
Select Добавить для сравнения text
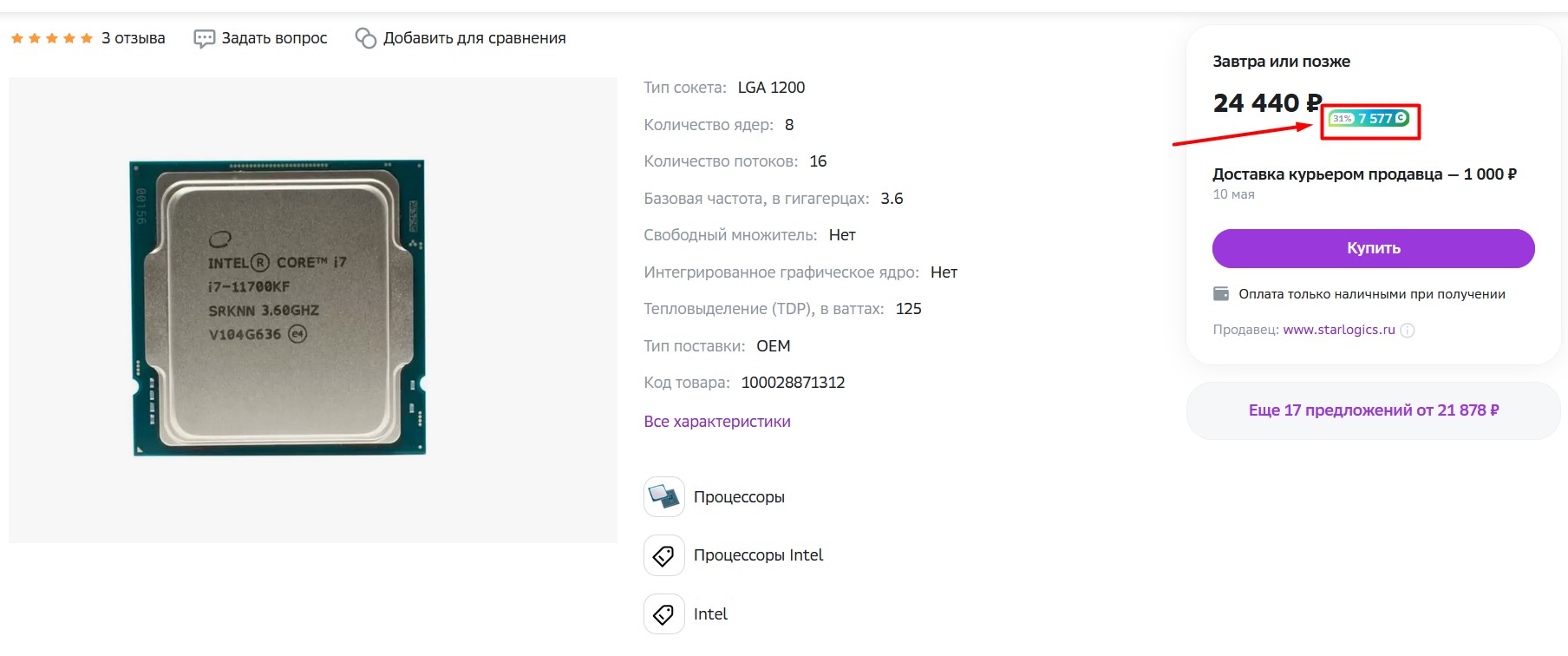tap(474, 38)
